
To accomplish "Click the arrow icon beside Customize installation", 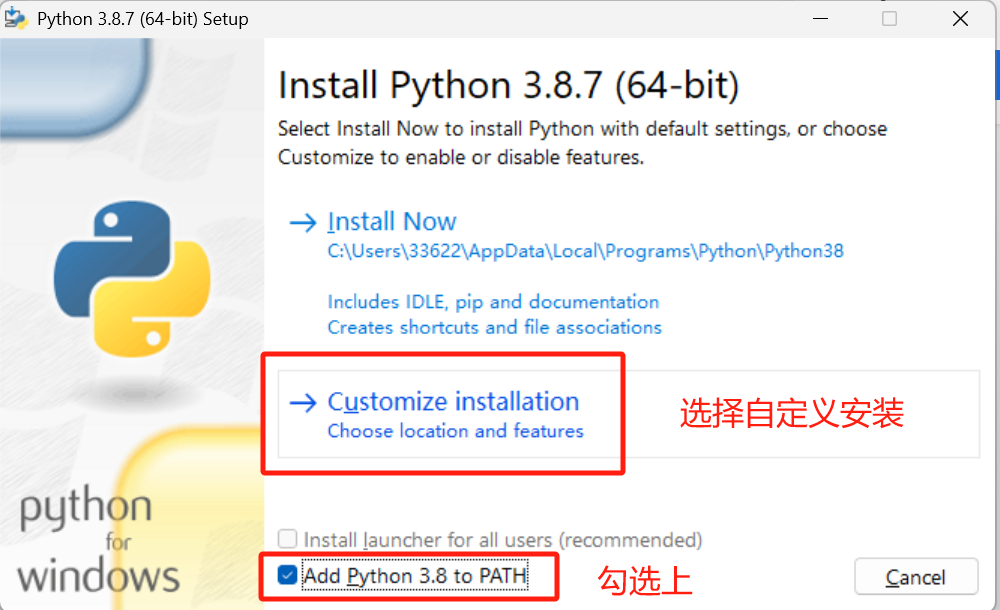I will click(302, 403).
